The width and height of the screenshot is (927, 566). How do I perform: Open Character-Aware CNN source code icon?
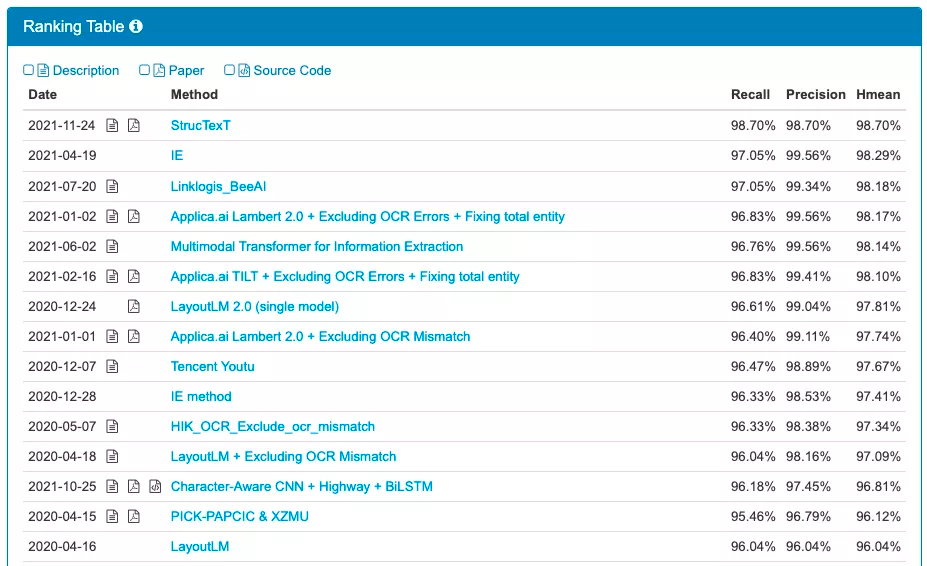coord(155,486)
